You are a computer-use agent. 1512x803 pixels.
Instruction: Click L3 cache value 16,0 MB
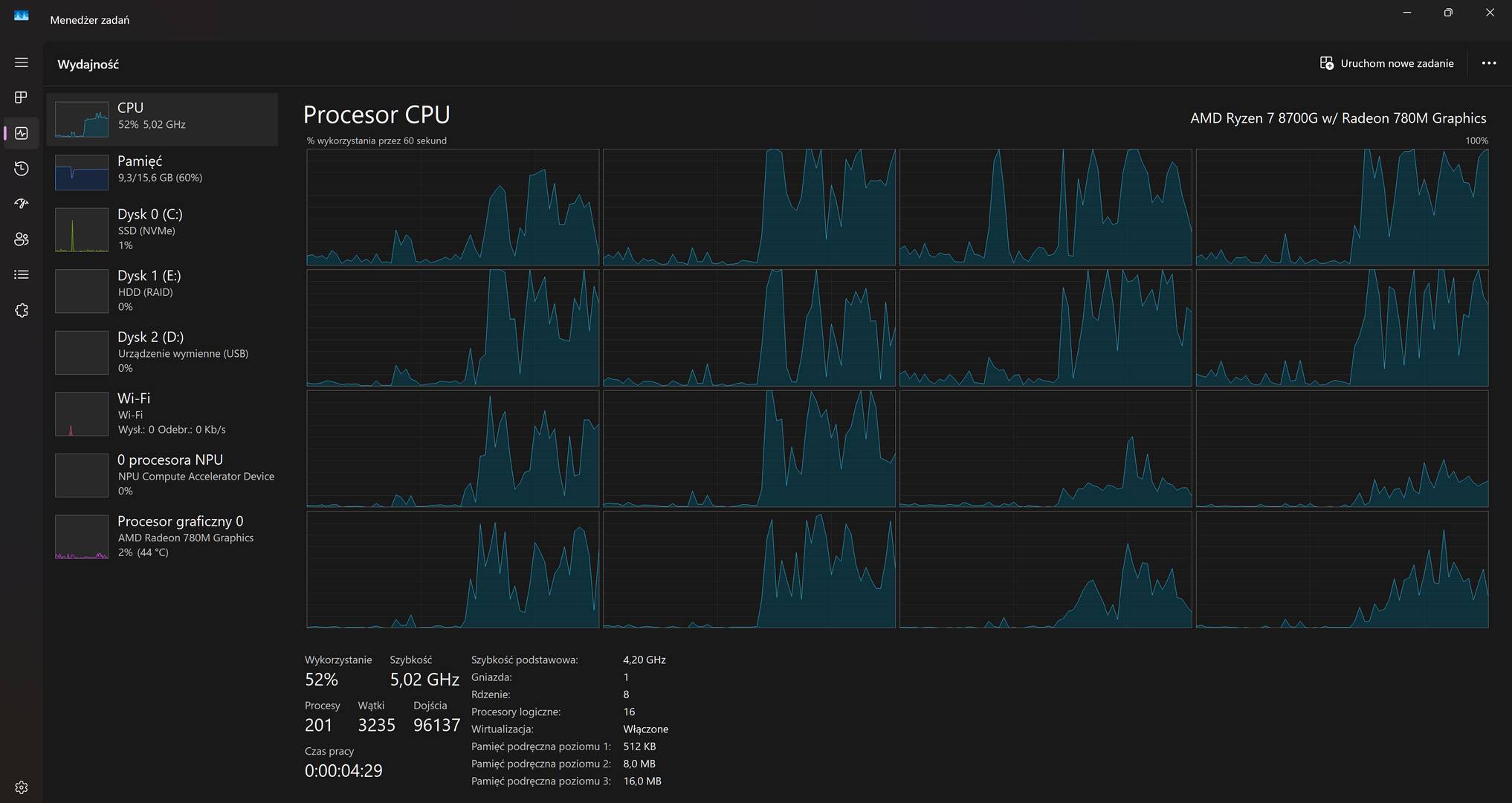tap(642, 781)
